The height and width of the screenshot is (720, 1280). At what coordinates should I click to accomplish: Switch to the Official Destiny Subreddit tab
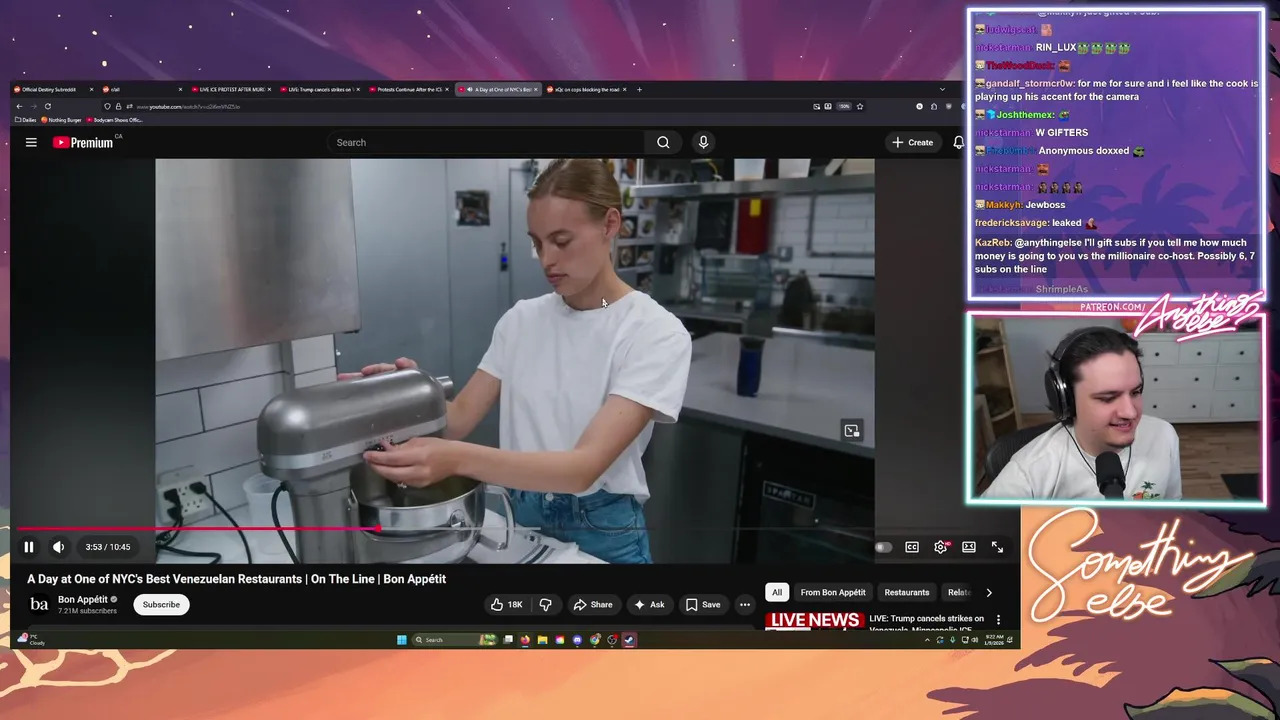click(54, 89)
